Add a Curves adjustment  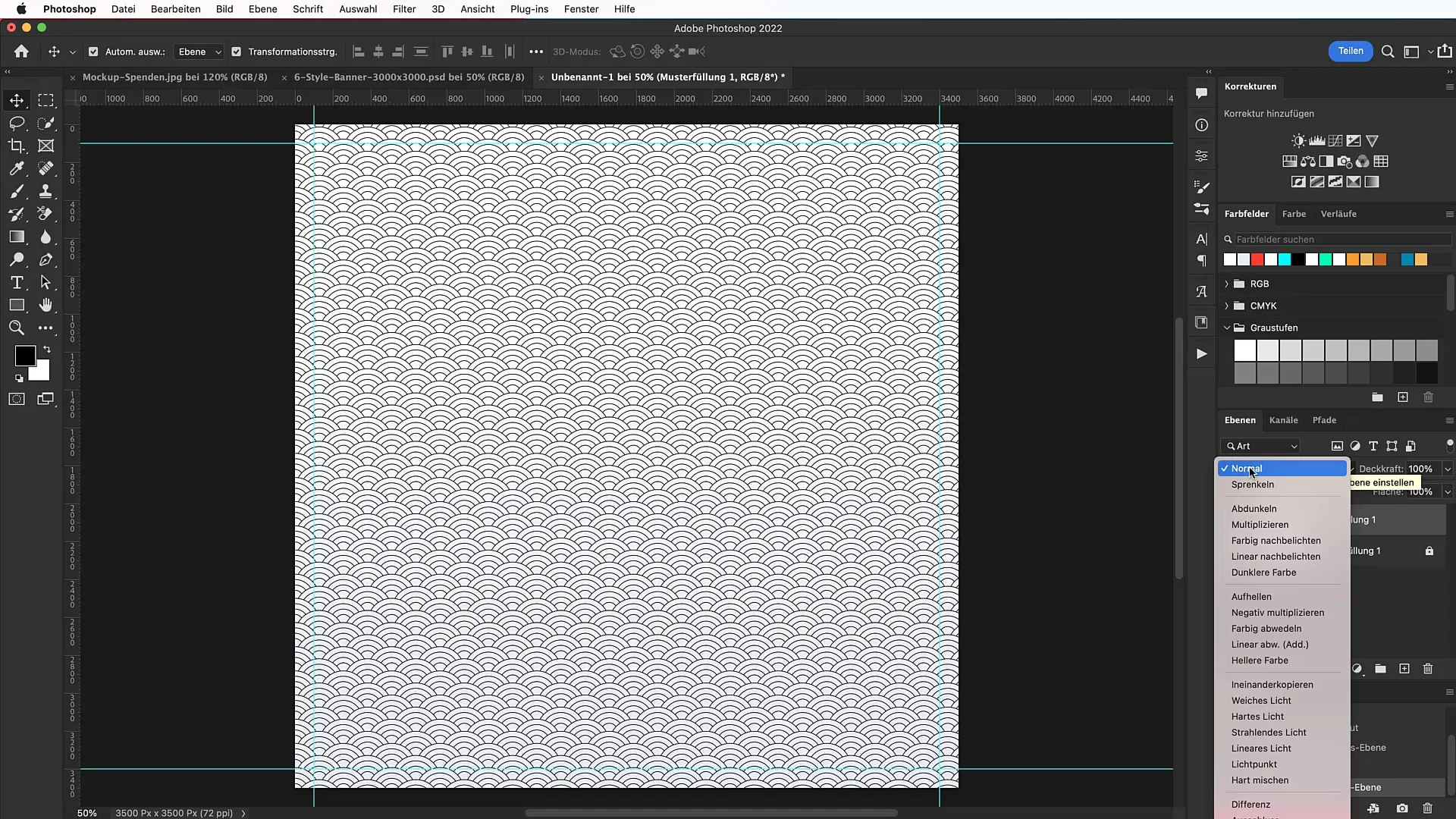1335,141
